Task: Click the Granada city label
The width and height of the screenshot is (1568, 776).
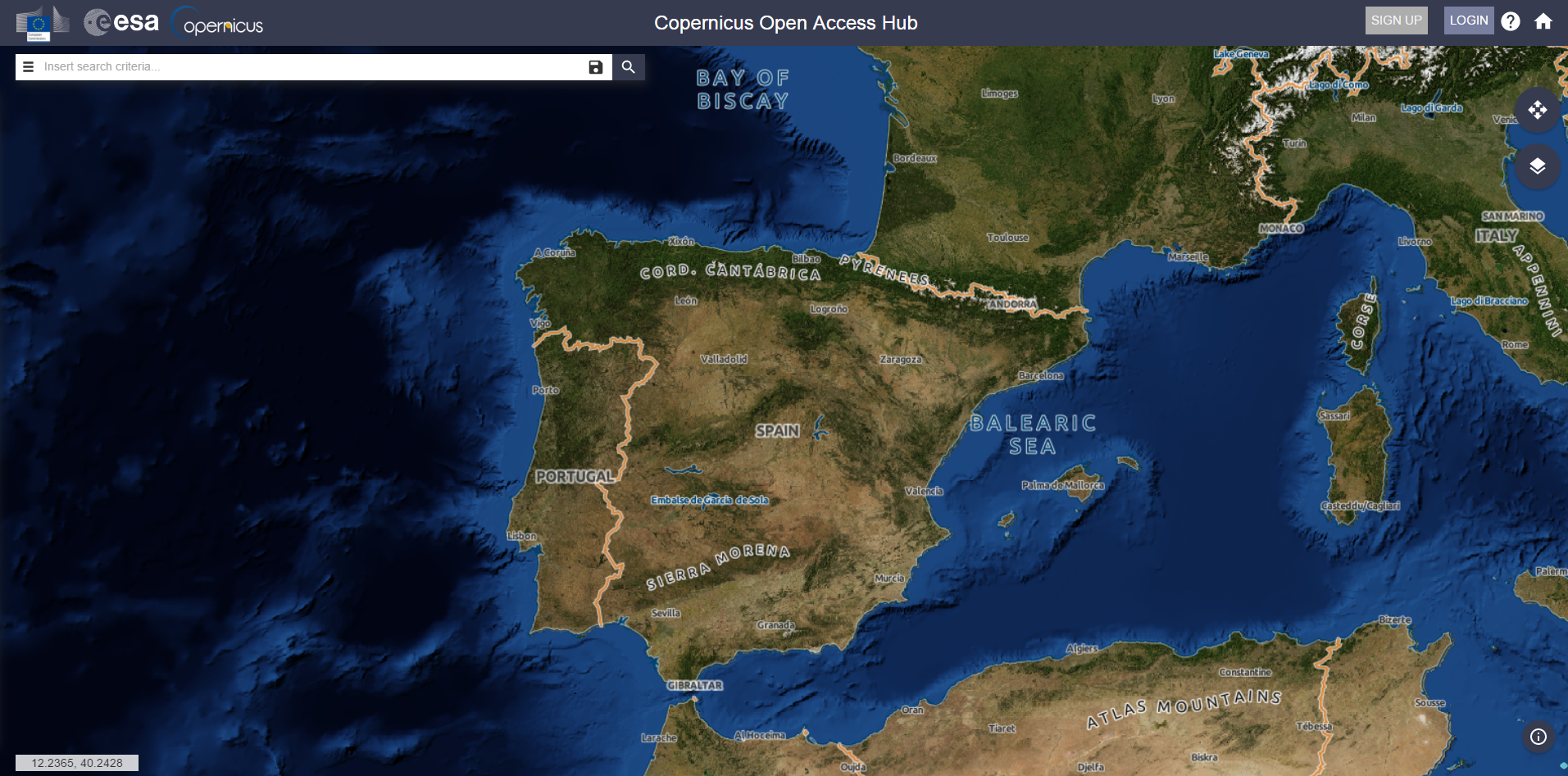Action: pyautogui.click(x=775, y=625)
